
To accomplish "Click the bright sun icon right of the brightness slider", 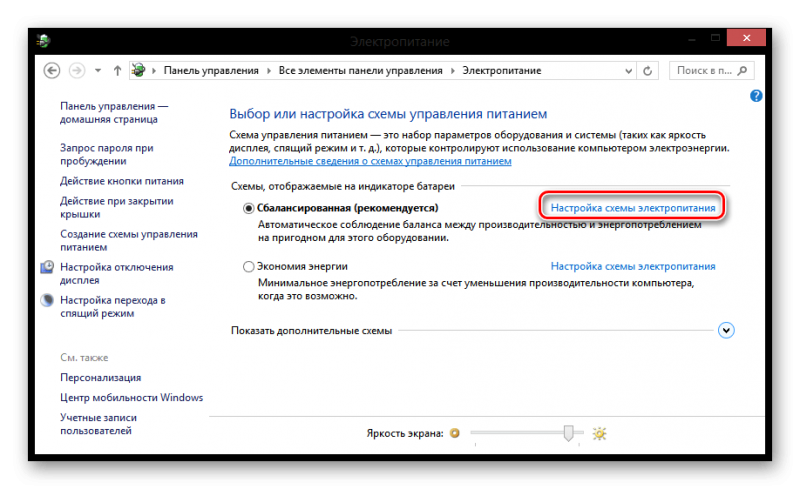I will (599, 433).
